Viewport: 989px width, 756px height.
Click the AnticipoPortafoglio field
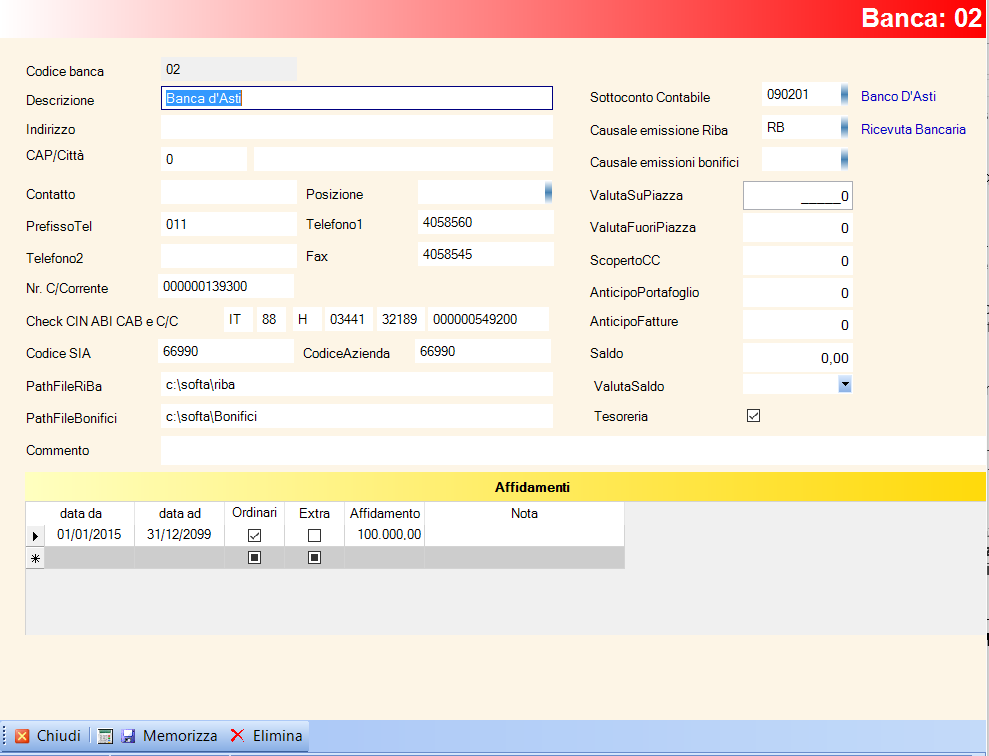798,293
